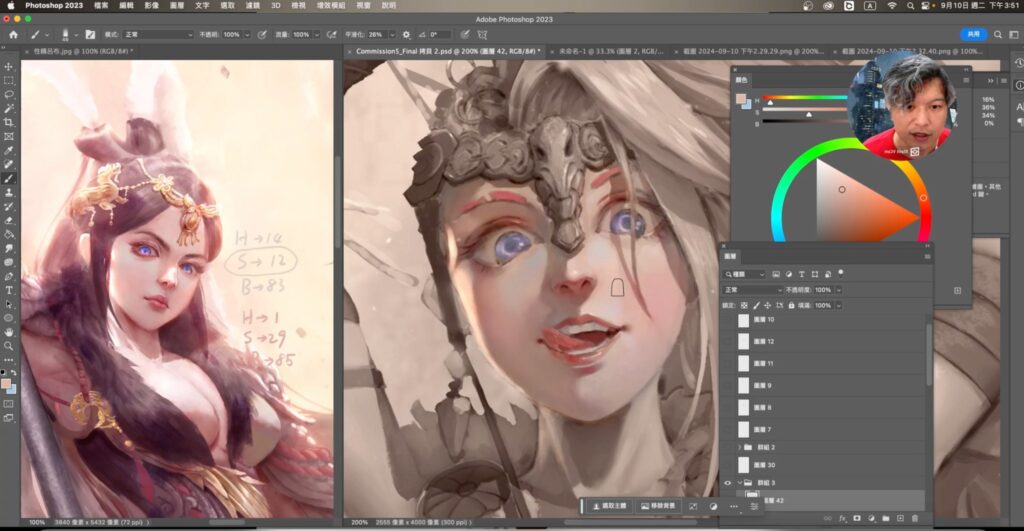Hide the 群組 3 group layer
Screen dimensions: 1024x531
[x=727, y=482]
